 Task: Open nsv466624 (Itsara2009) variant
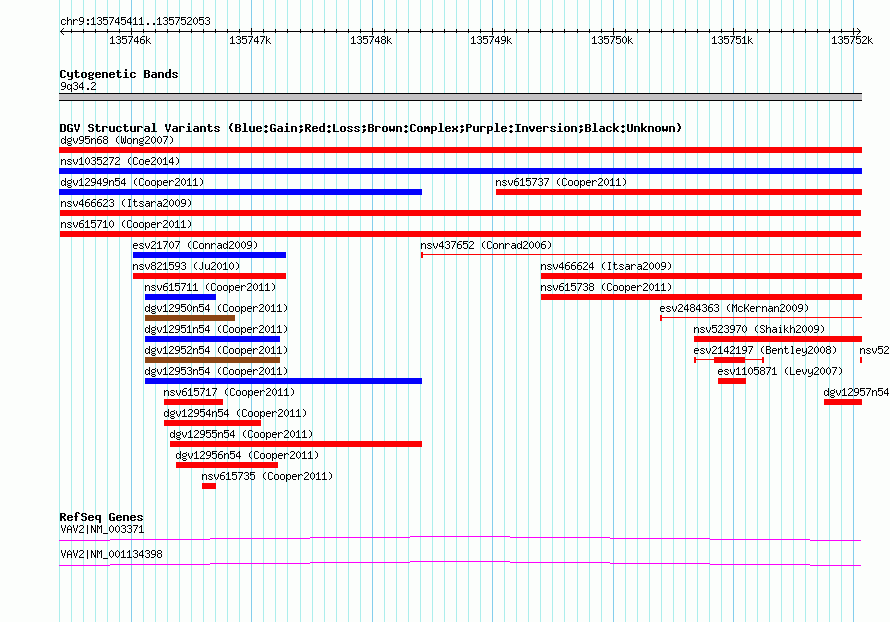pyautogui.click(x=606, y=266)
